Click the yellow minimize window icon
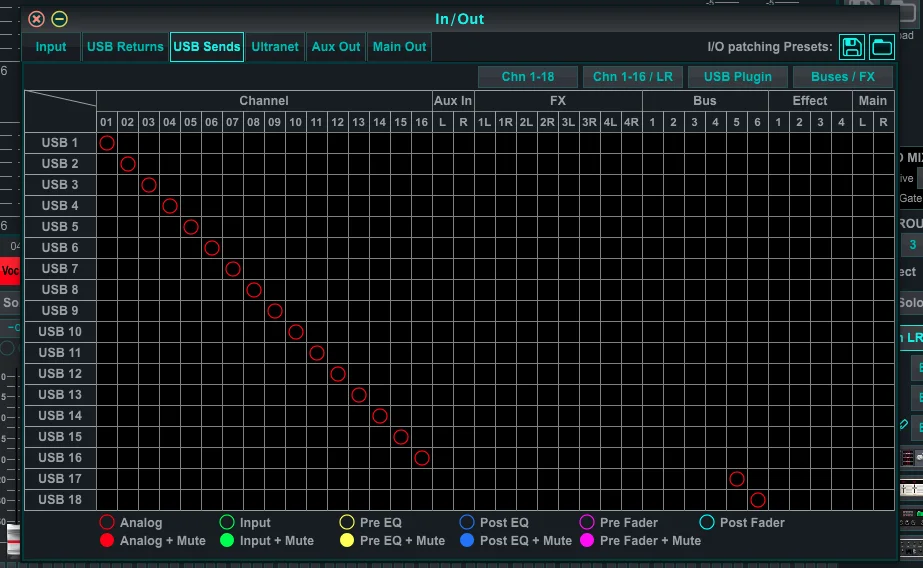Image resolution: width=923 pixels, height=568 pixels. tap(59, 19)
